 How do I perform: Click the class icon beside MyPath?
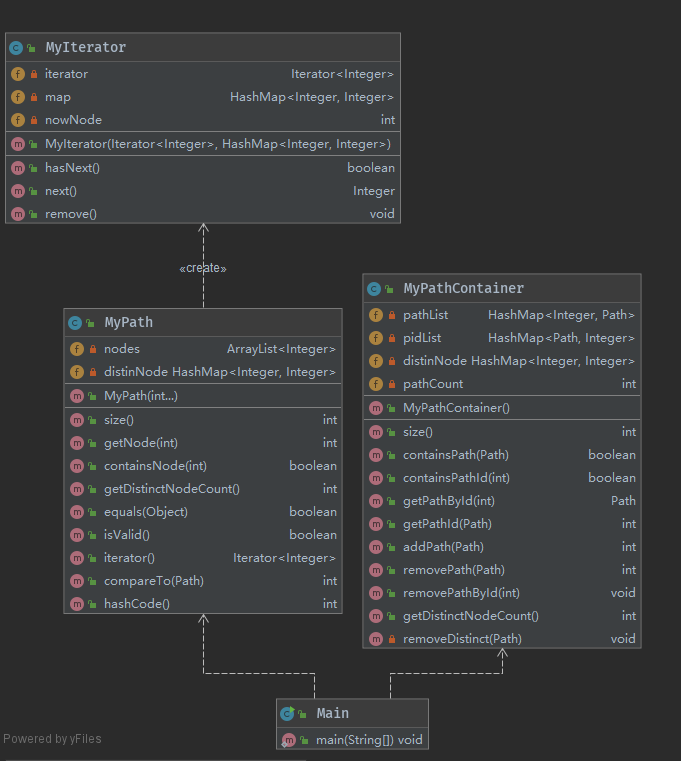pos(75,323)
